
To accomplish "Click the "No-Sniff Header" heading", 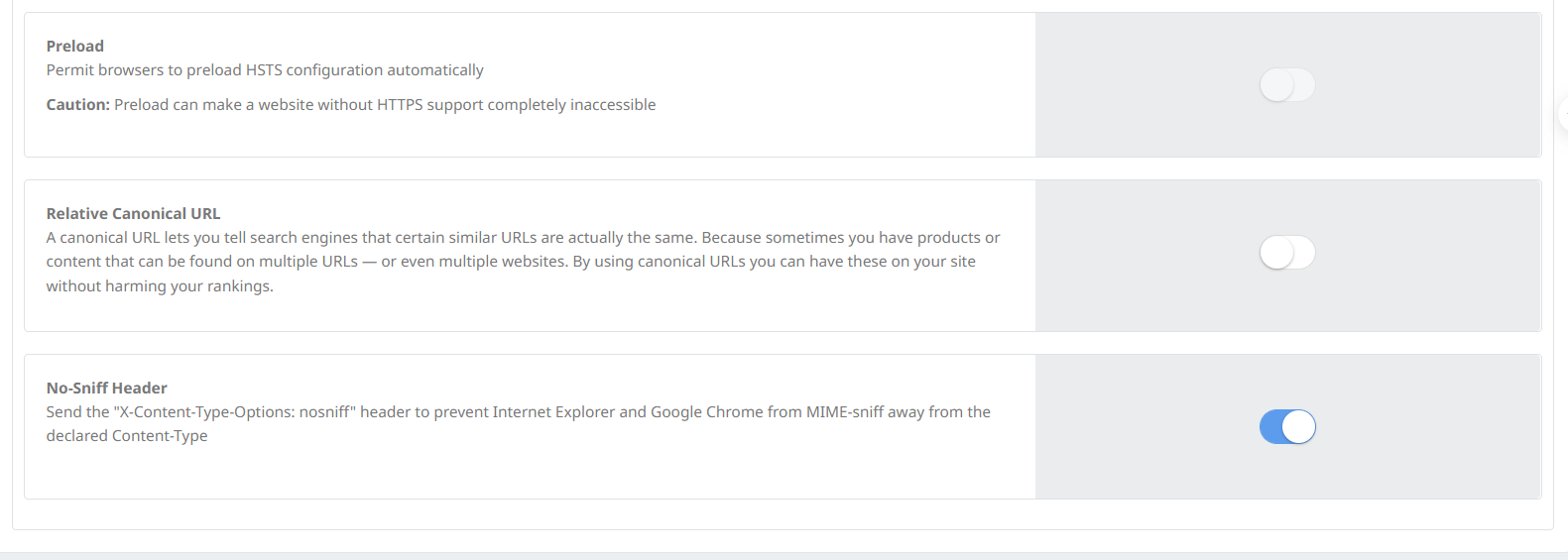I will [x=106, y=388].
